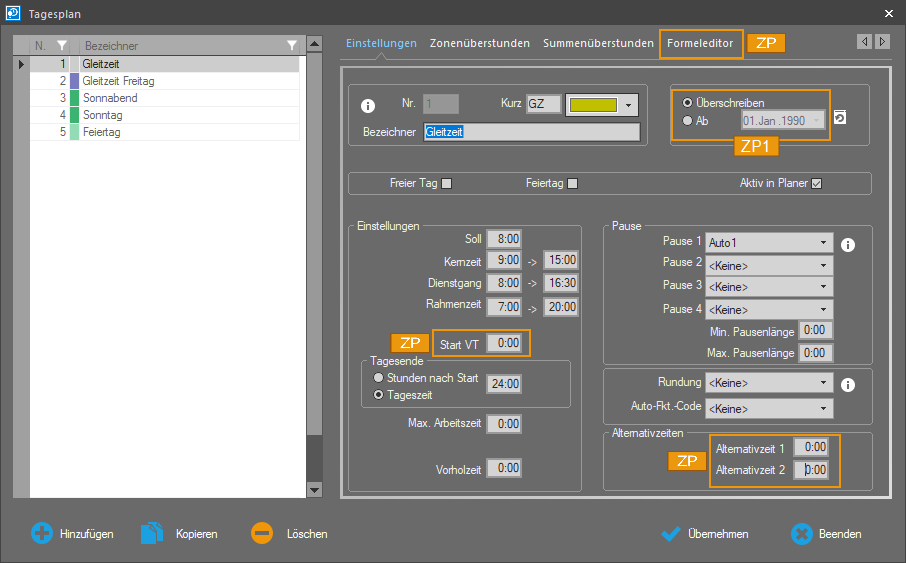Click the Übernehmen button
Screen dimensions: 906x563
[706, 534]
